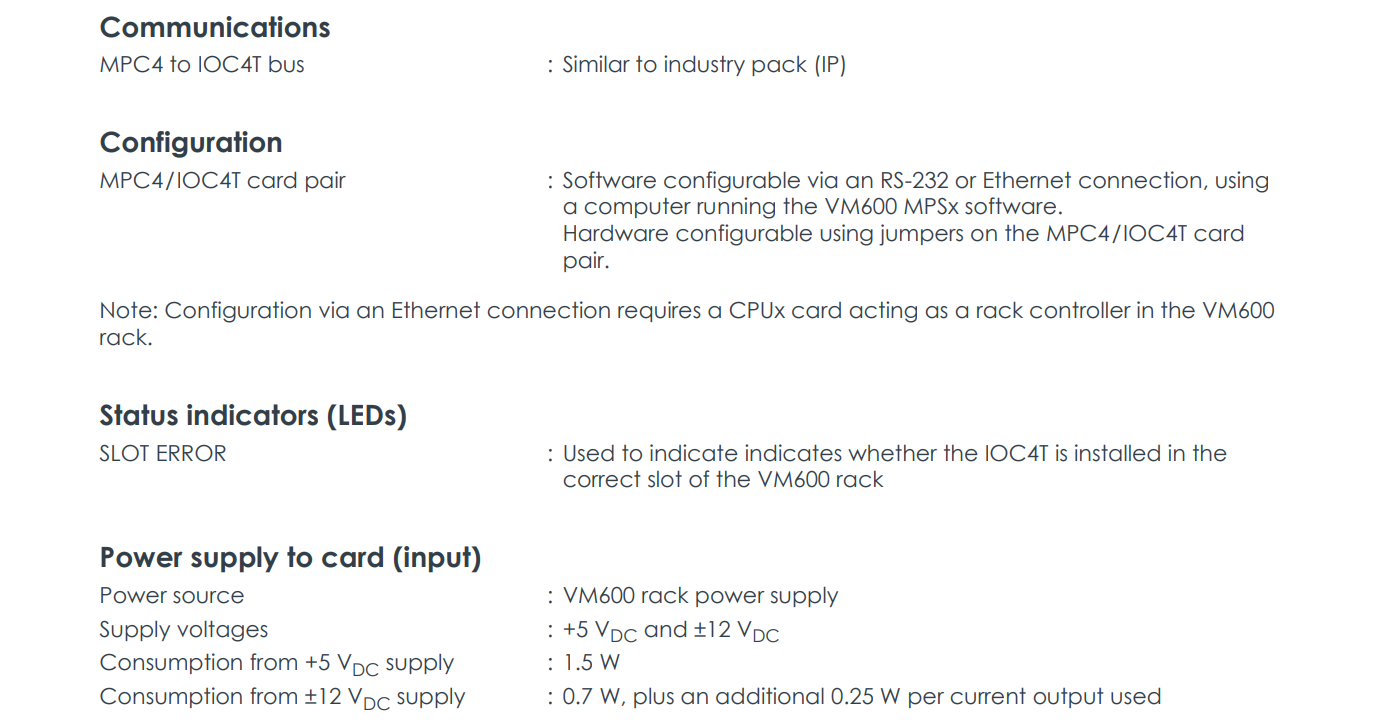The width and height of the screenshot is (1380, 725).
Task: Select the 'Similar to industry pack (IP)' text
Action: point(704,65)
